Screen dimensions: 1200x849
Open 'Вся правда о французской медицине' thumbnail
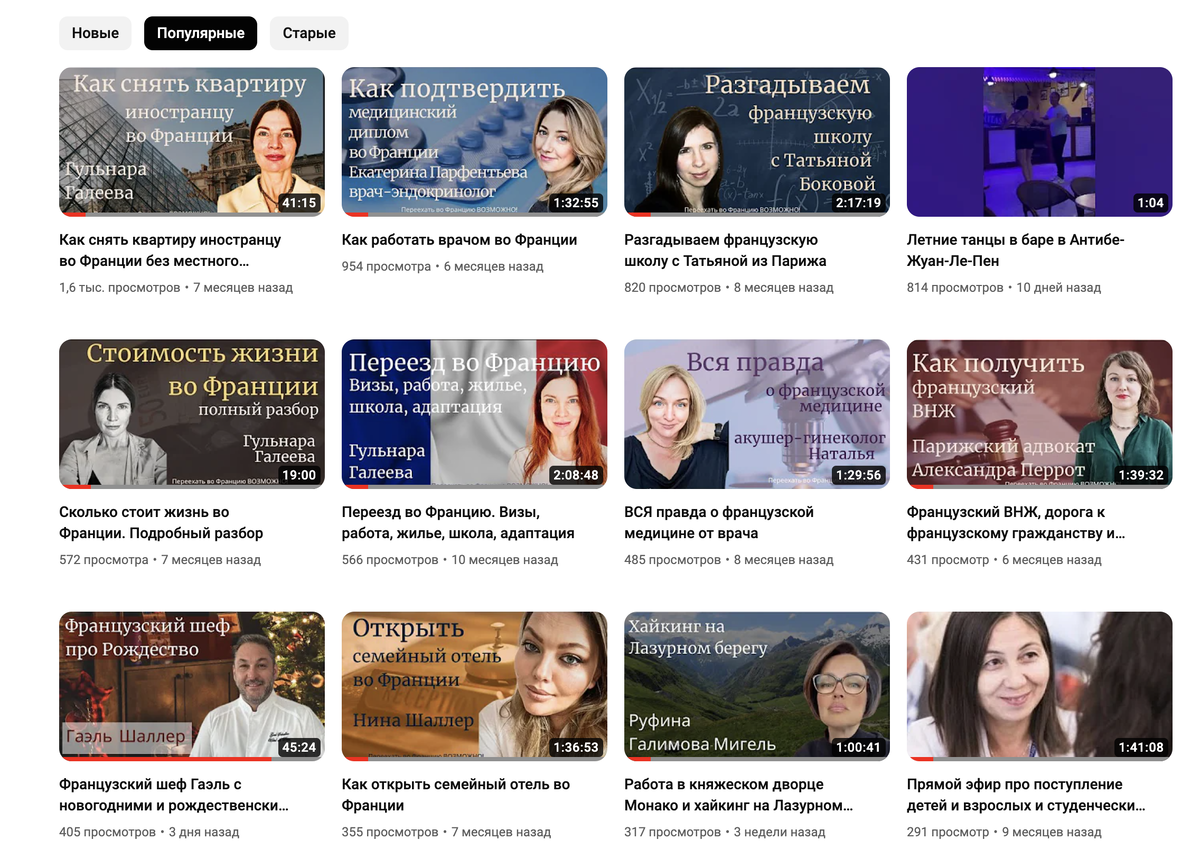[x=757, y=414]
